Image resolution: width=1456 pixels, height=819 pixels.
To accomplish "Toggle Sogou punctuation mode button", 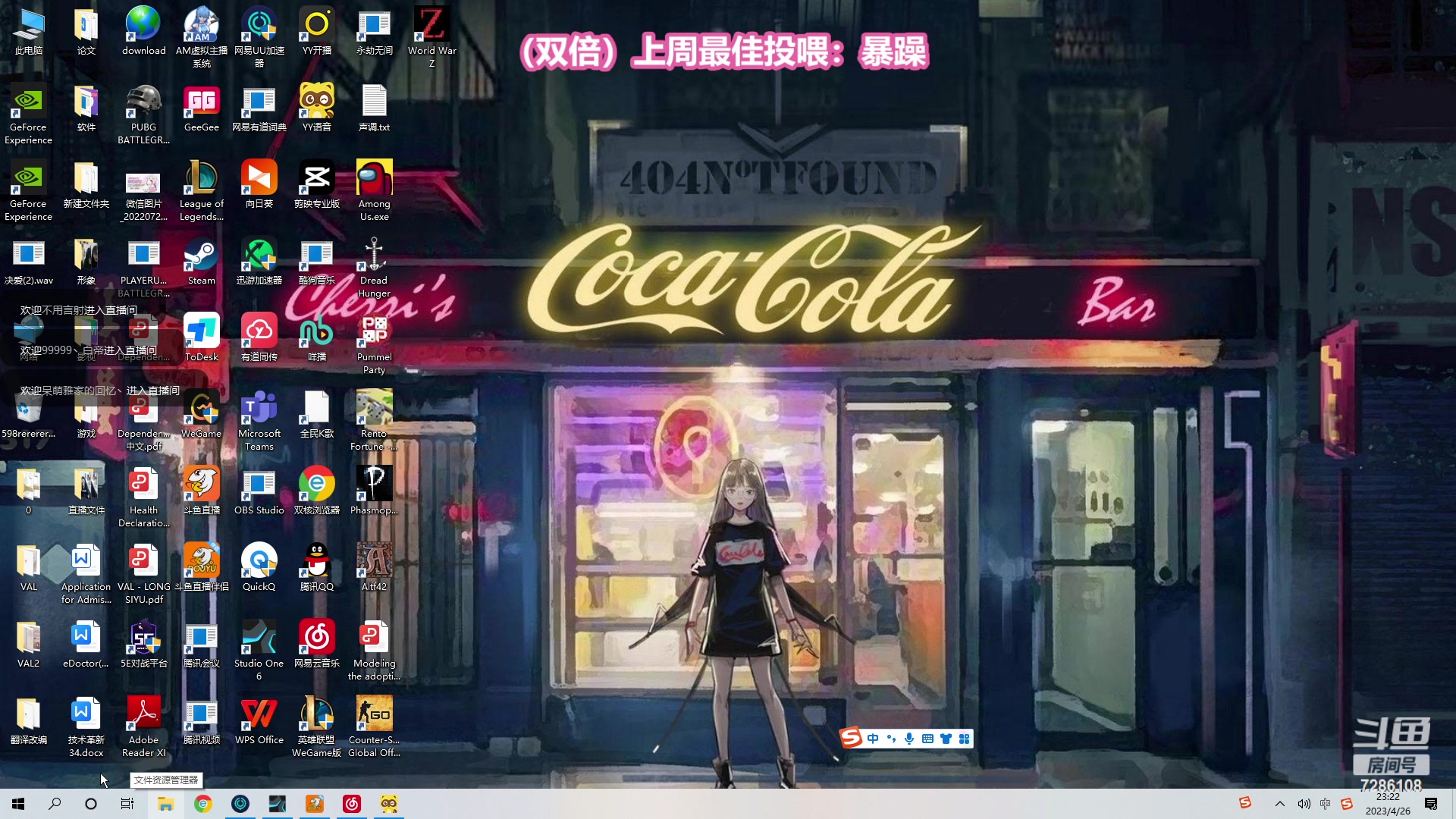I will (x=891, y=739).
